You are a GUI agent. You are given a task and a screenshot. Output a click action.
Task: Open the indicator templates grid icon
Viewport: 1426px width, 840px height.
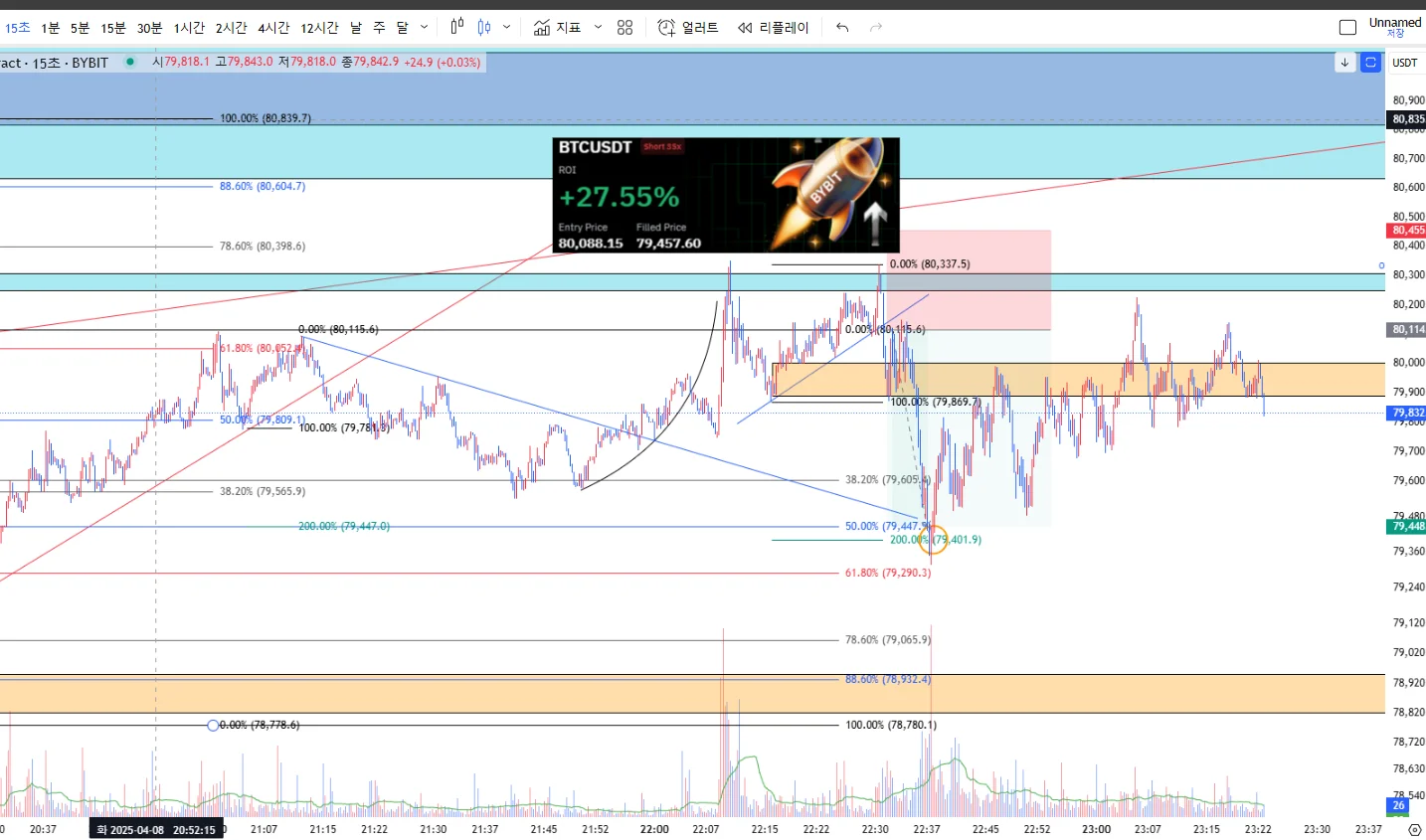click(x=624, y=28)
